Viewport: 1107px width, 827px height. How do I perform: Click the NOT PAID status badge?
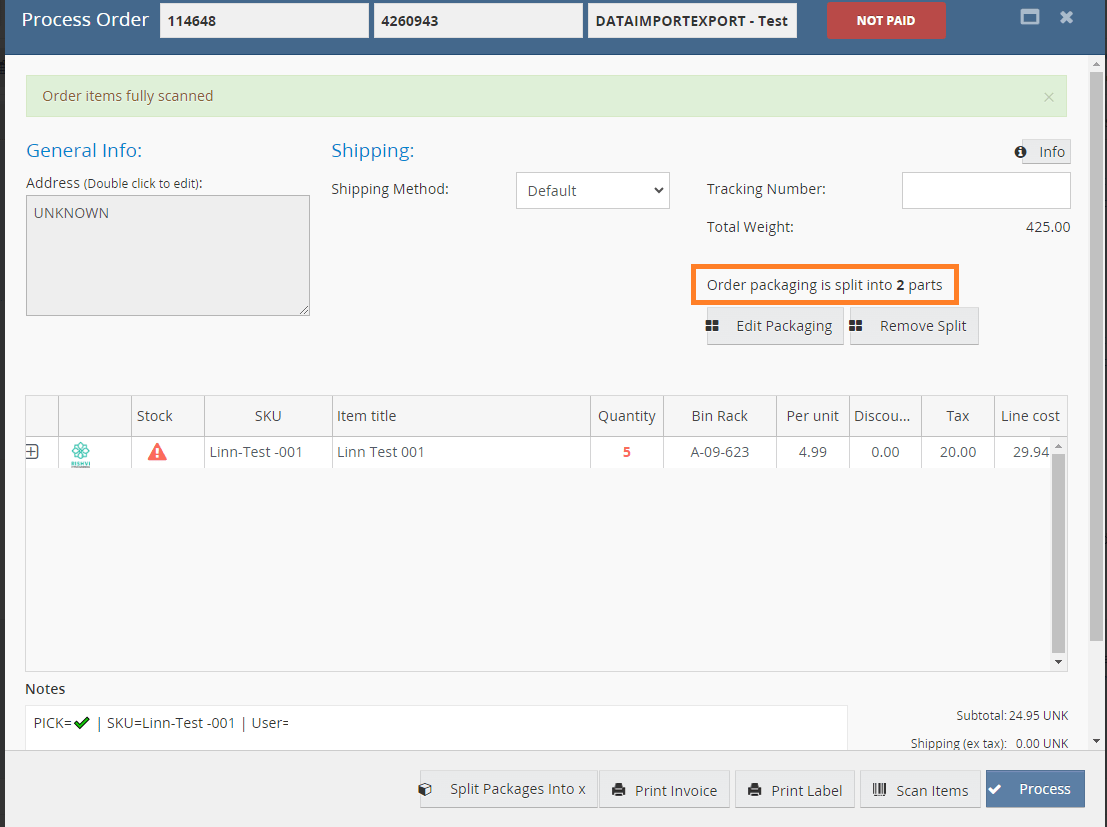[885, 20]
